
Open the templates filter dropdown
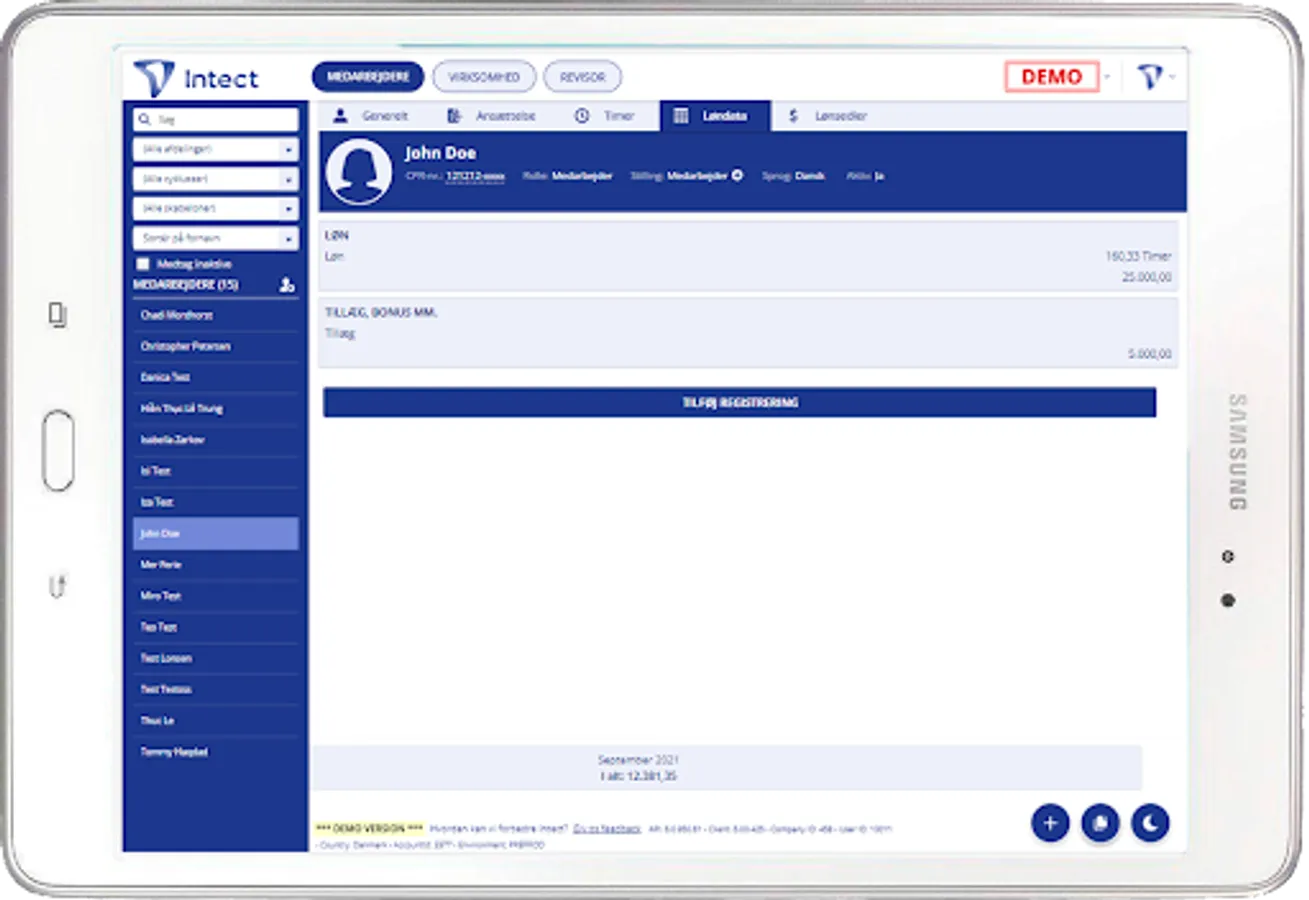pyautogui.click(x=216, y=209)
